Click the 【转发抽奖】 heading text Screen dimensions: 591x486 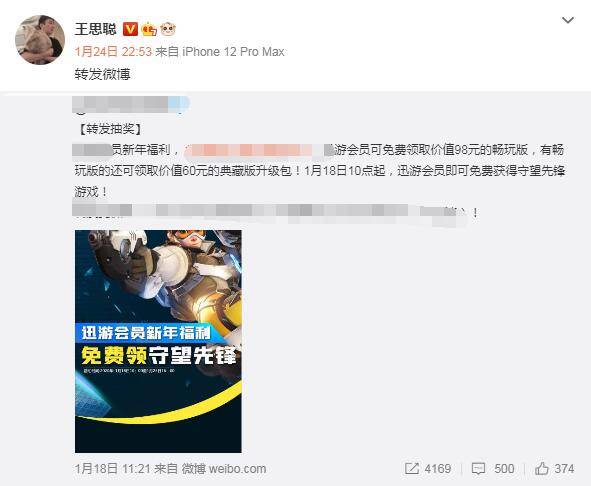[110, 129]
